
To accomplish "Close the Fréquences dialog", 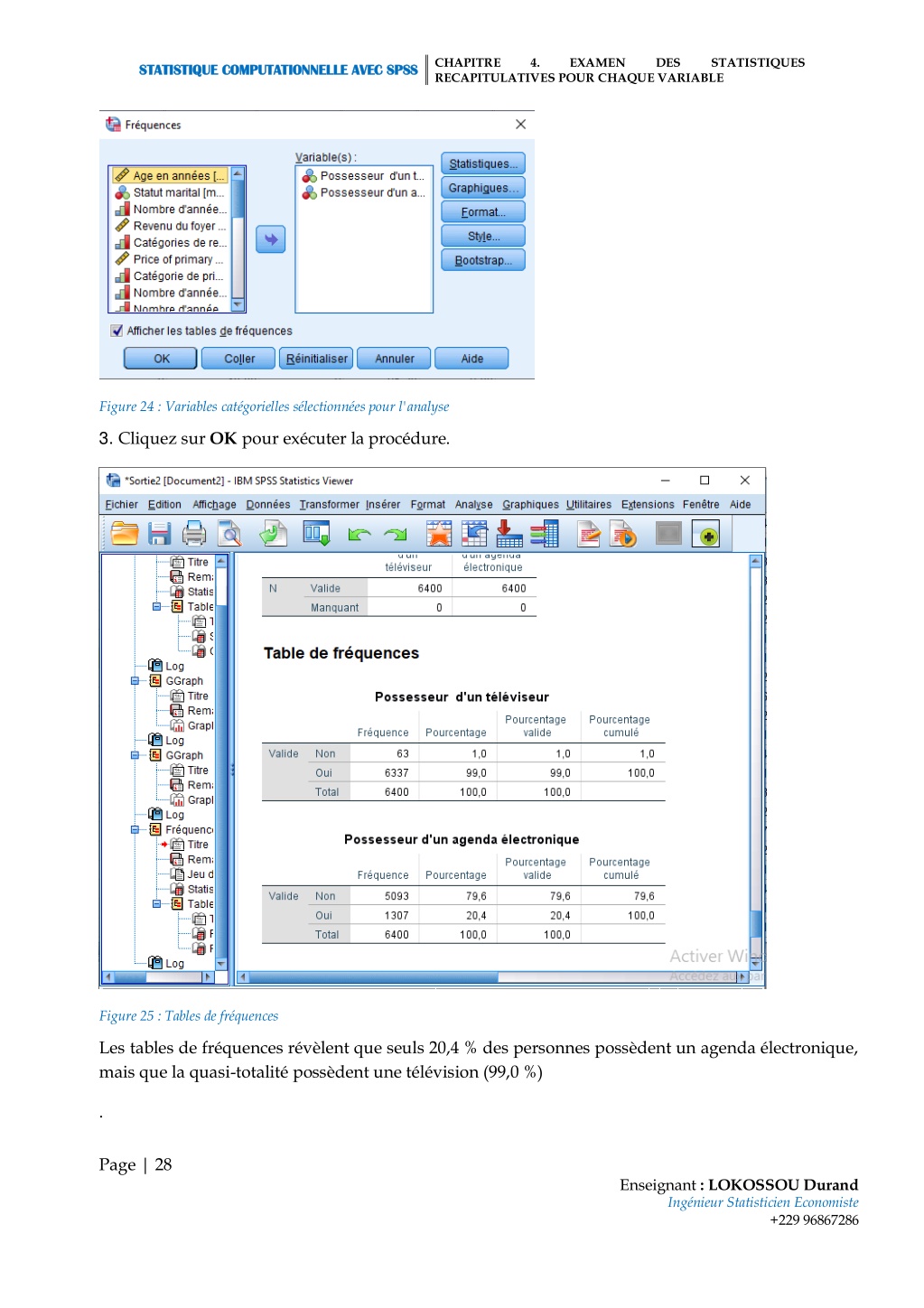I will pyautogui.click(x=520, y=125).
